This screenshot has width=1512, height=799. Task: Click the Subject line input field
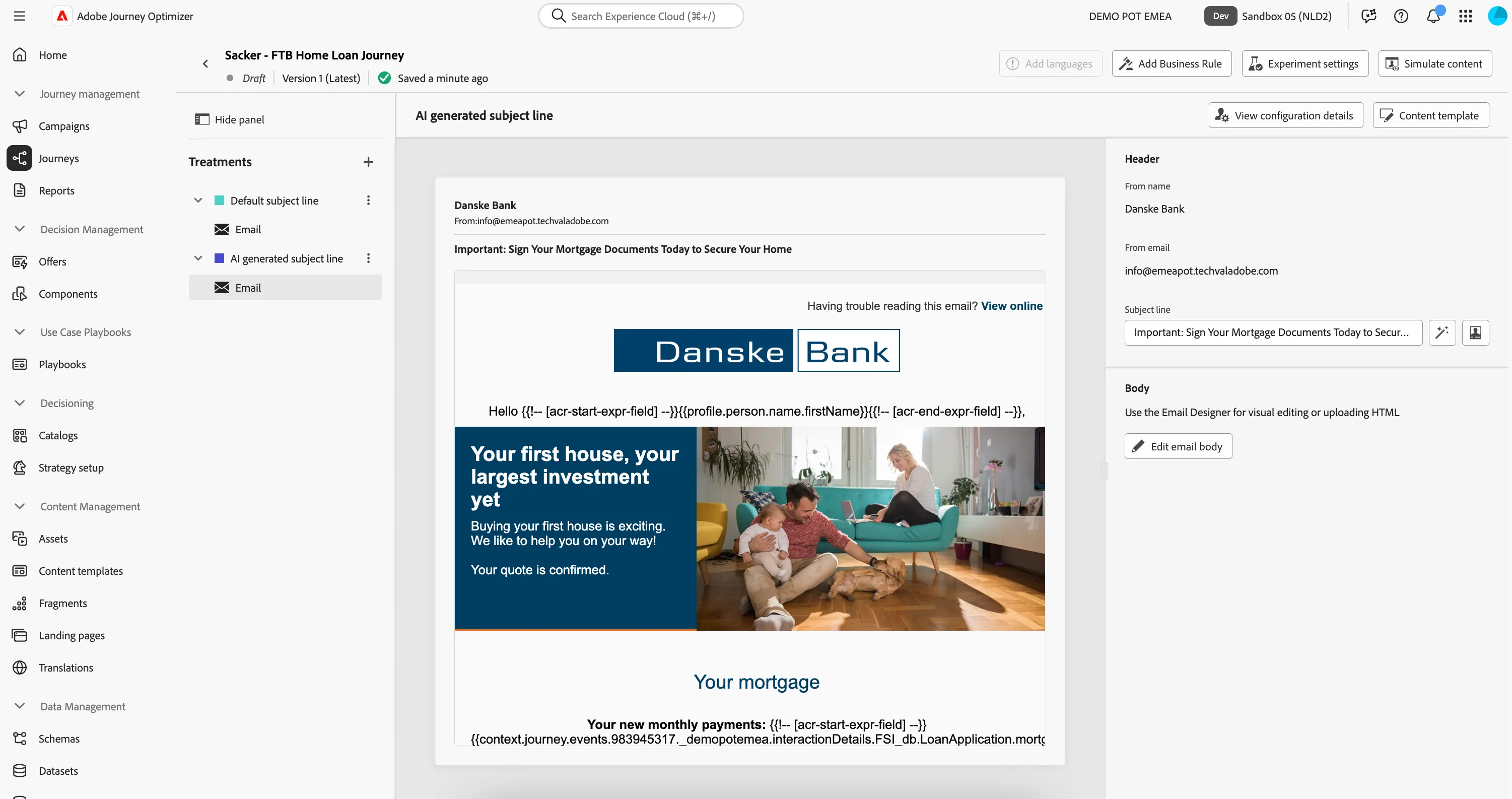coord(1273,332)
